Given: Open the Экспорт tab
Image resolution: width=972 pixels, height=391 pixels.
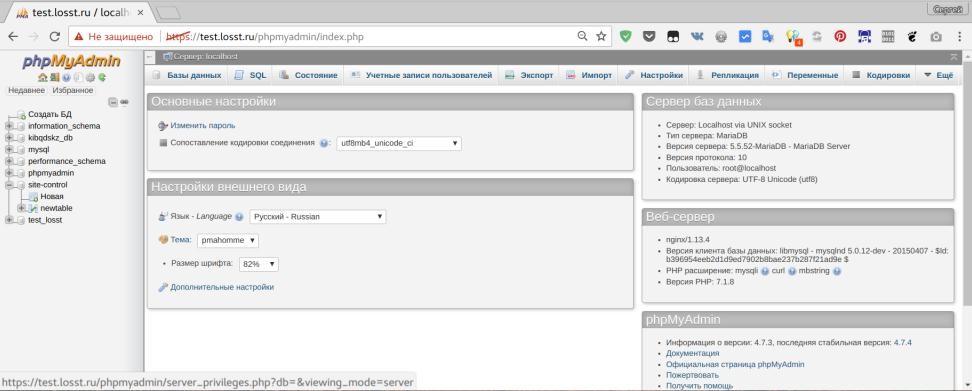Looking at the screenshot, I should [529, 75].
